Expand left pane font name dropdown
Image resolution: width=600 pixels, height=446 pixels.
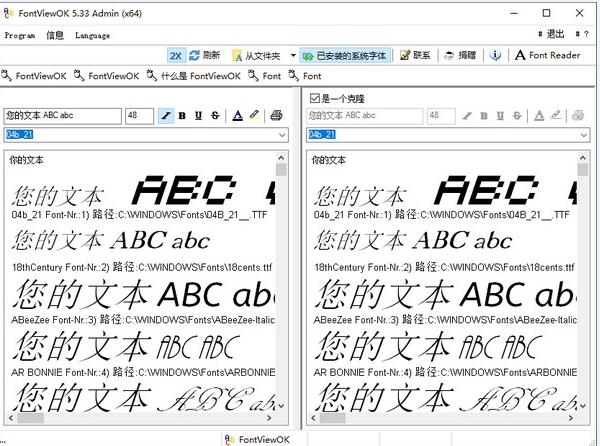pyautogui.click(x=282, y=135)
